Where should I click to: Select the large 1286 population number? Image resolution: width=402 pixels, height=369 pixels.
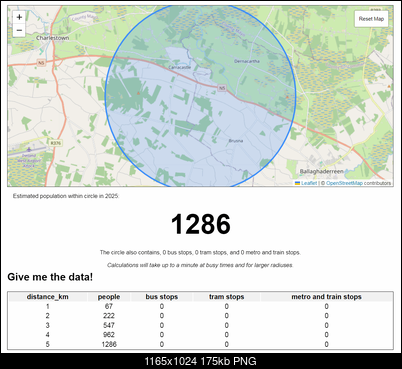click(x=201, y=224)
